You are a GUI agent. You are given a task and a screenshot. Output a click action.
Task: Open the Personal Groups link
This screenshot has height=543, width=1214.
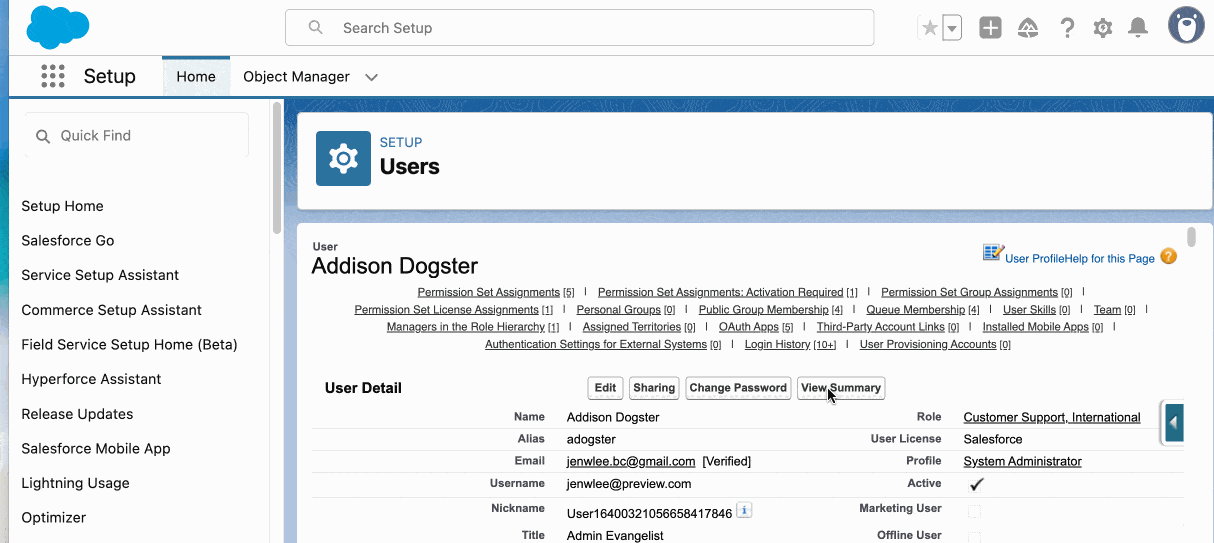tap(619, 310)
